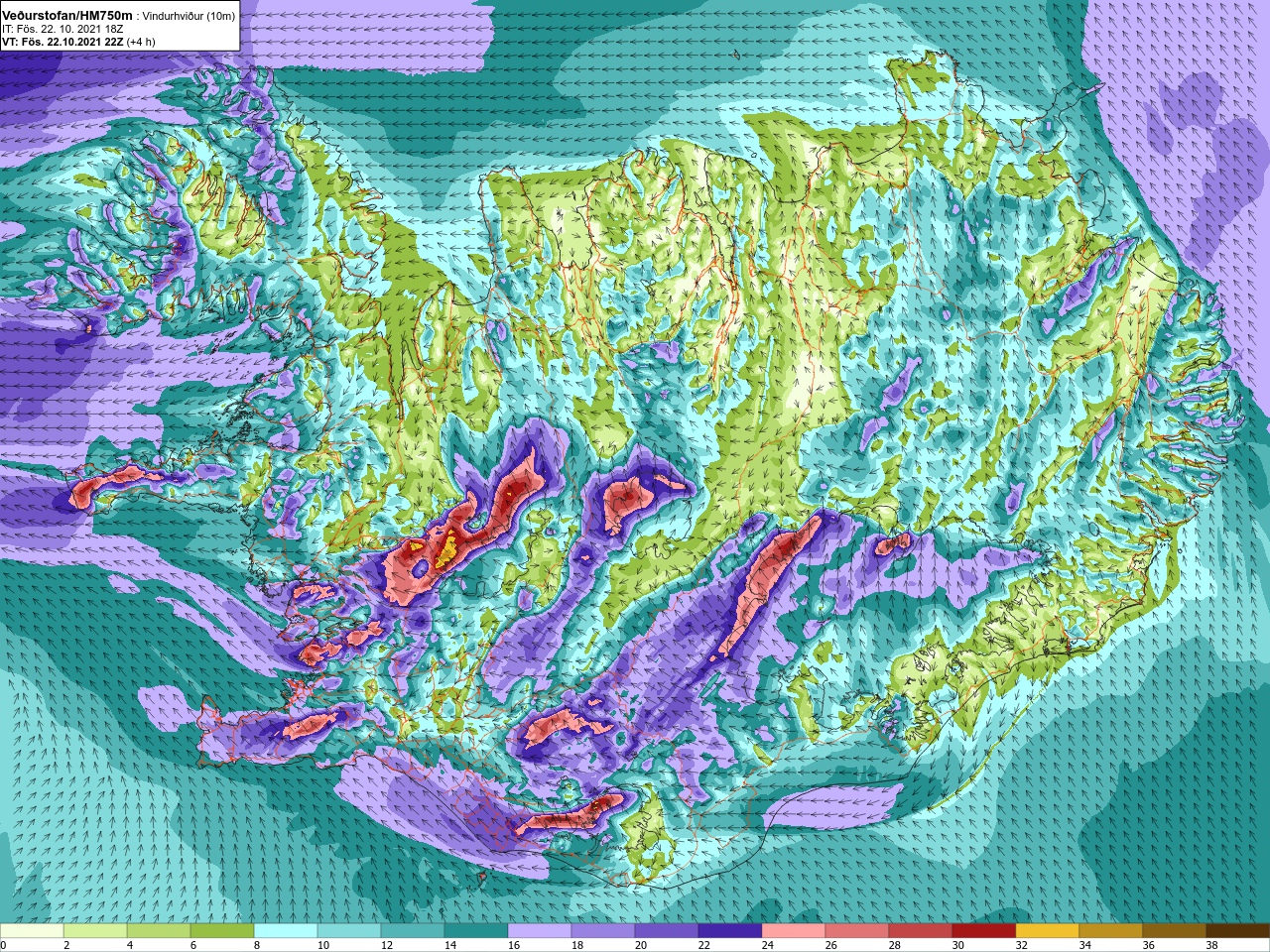Pick the legend swatch between 20 and 22

[667, 930]
